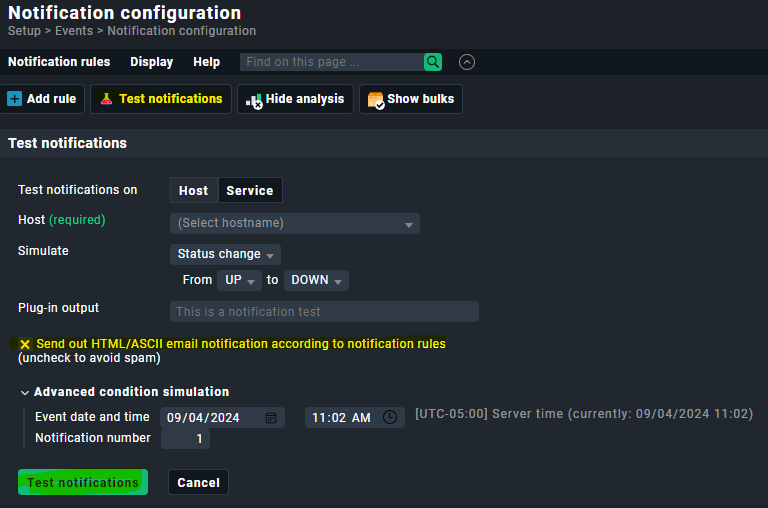Open the calendar picker for event date
Screen dimensions: 768x508
271,418
